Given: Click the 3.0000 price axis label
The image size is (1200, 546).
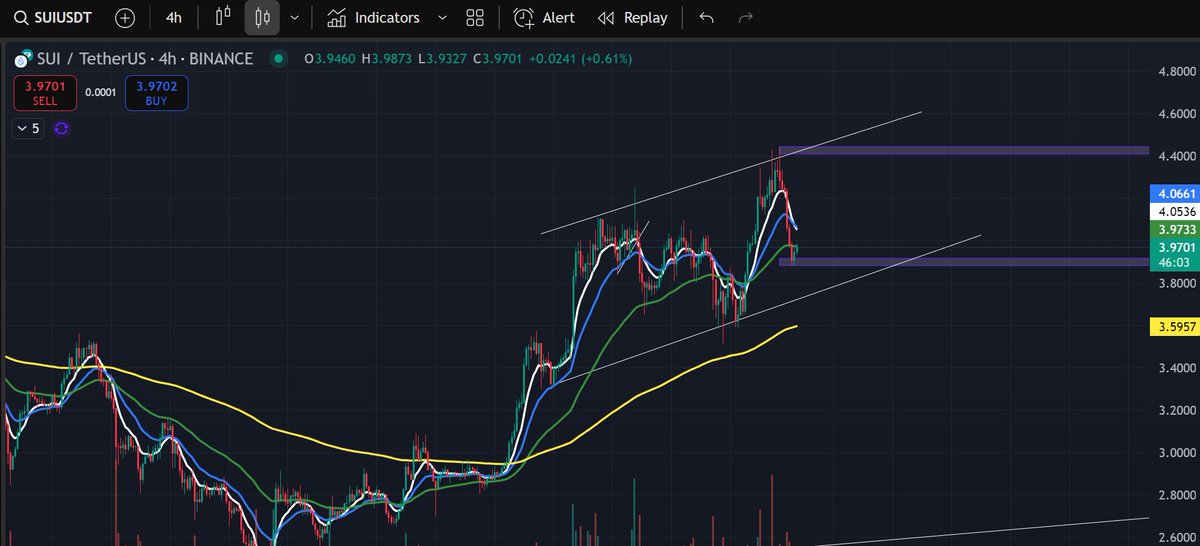Looking at the screenshot, I should coord(1176,453).
